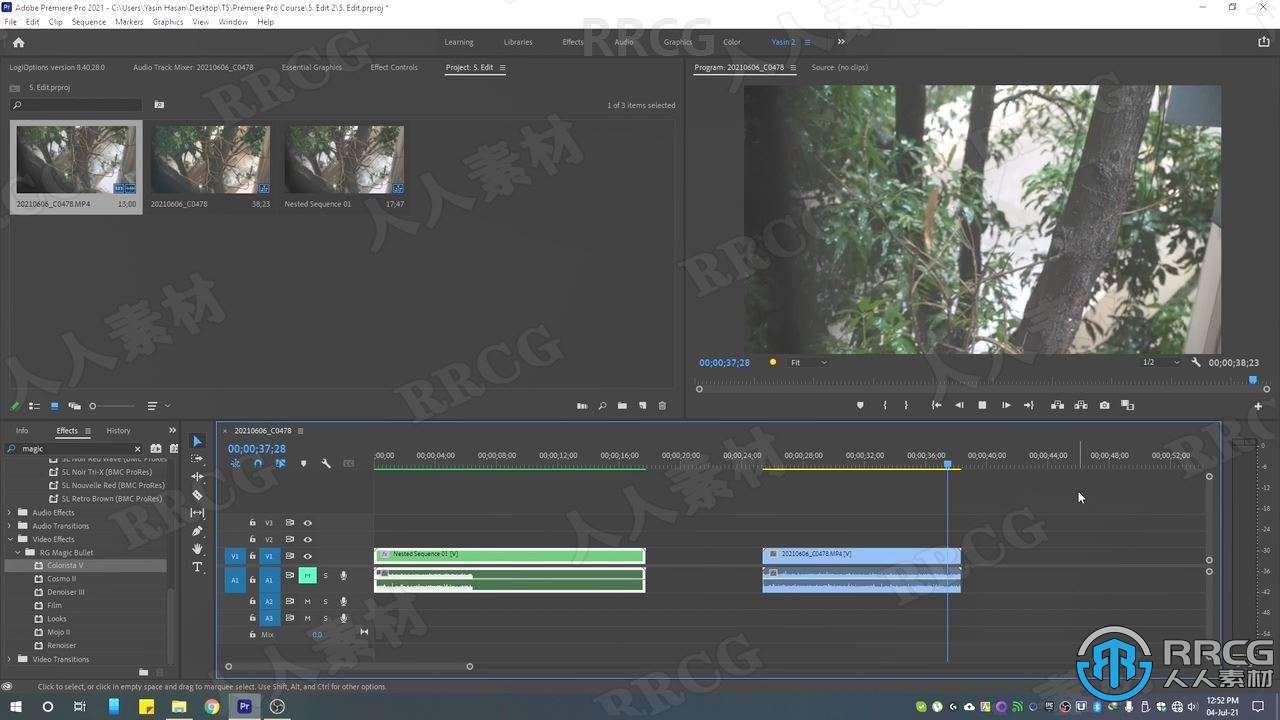Open Program Monitor button editor plus
1280x720 pixels.
1258,406
